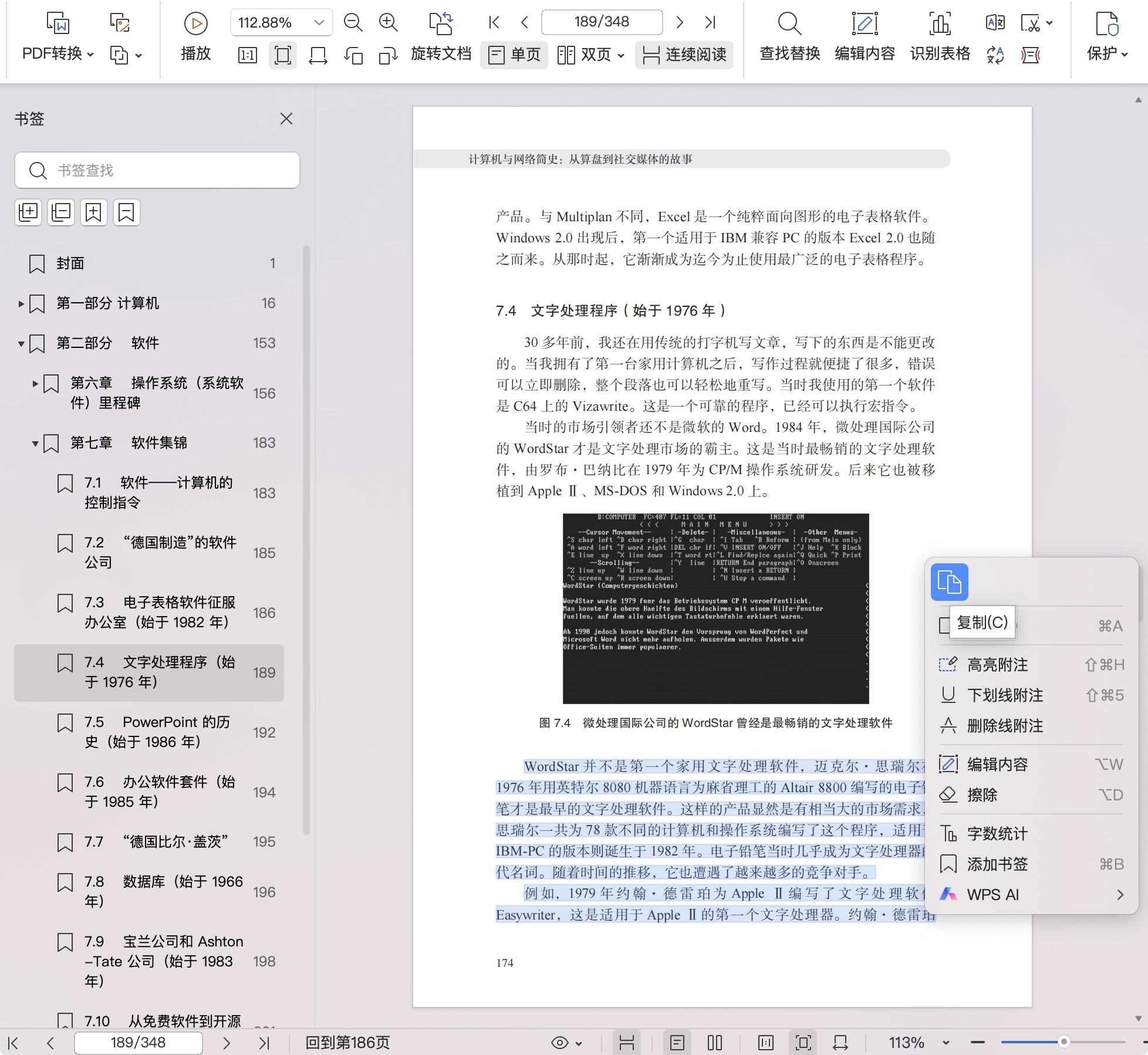Switch to 双页 double page mode

click(x=584, y=55)
